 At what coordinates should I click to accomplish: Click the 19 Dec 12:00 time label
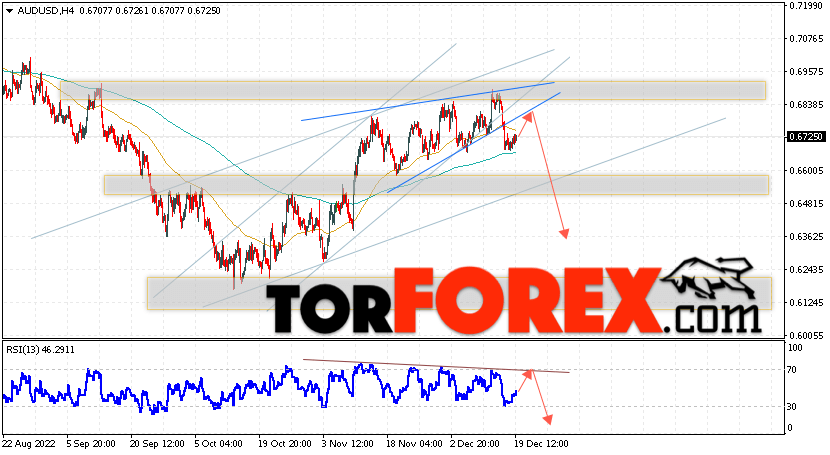(x=540, y=443)
